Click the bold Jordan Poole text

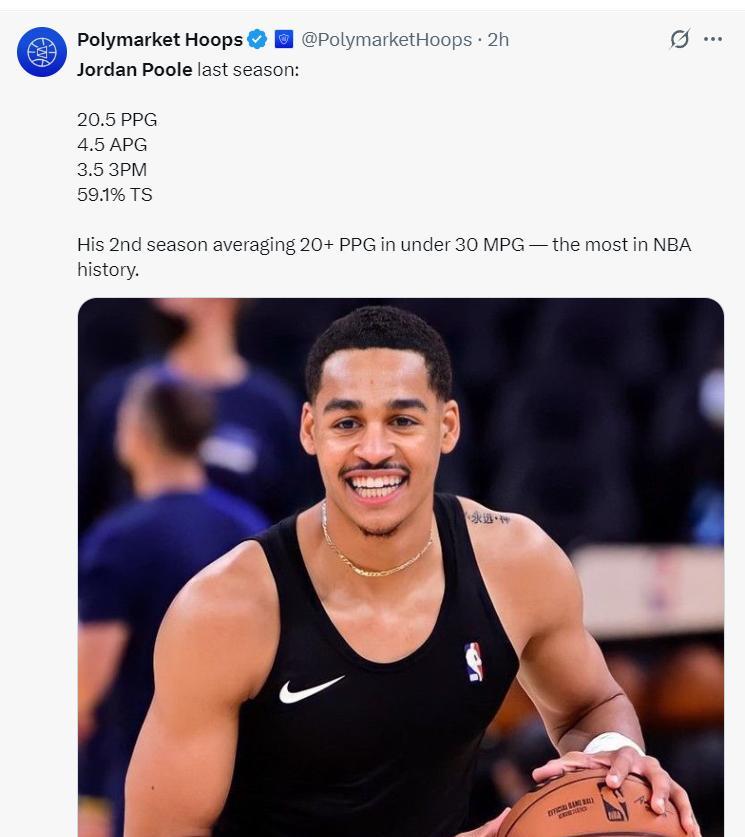point(134,70)
